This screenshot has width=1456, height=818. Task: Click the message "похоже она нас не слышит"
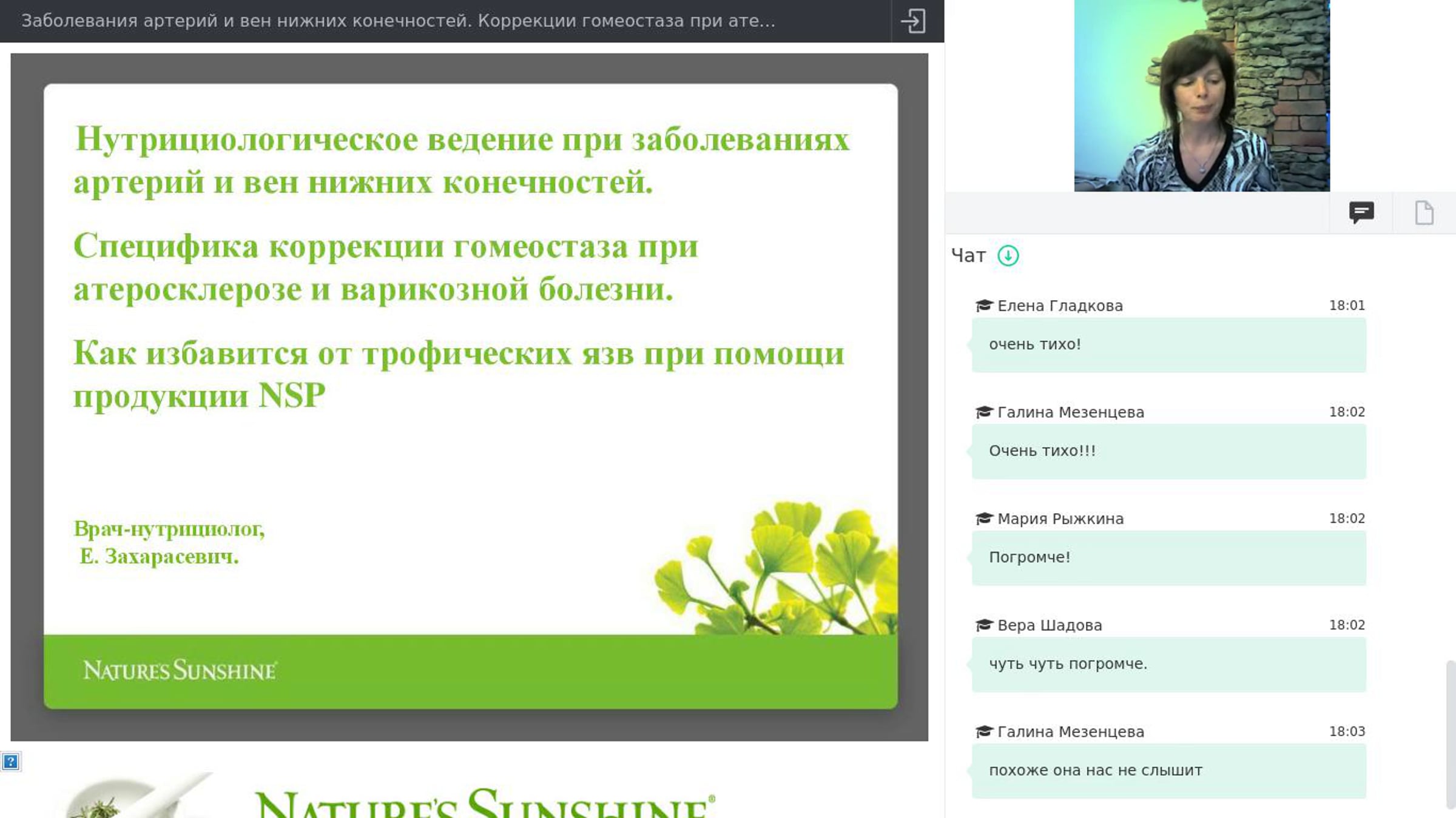pos(1169,771)
